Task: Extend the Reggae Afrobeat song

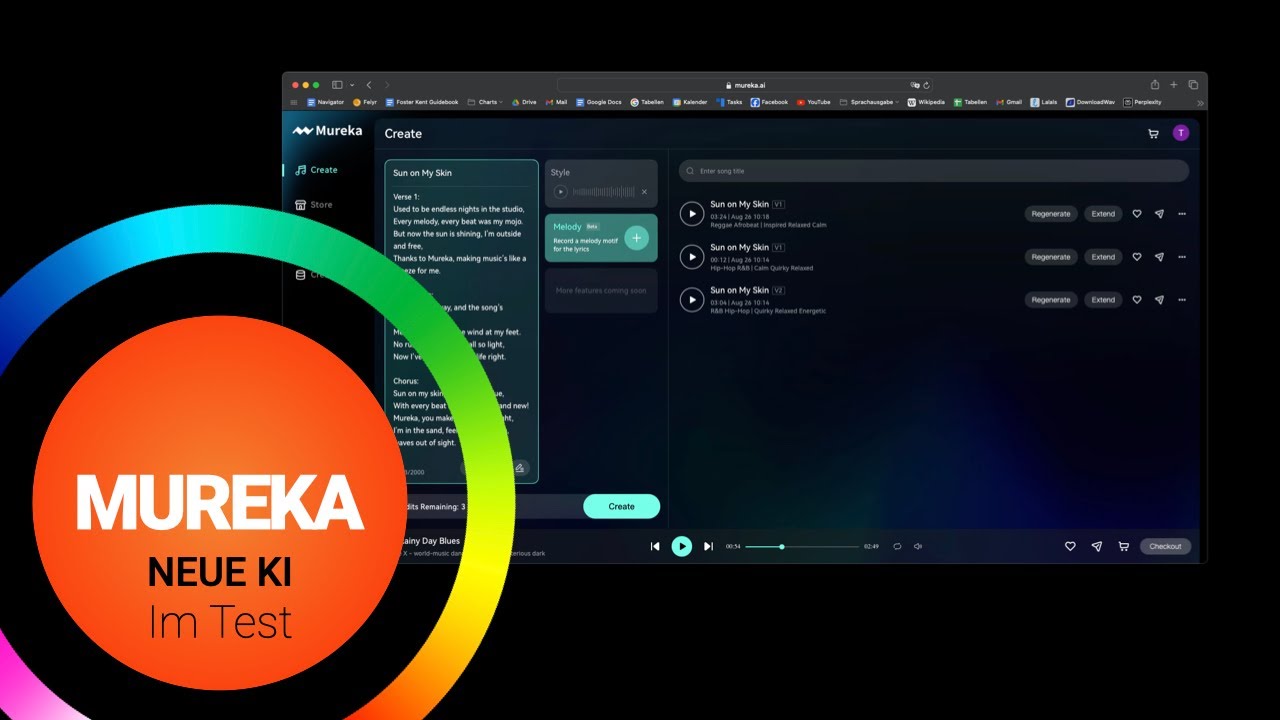Action: (x=1103, y=214)
